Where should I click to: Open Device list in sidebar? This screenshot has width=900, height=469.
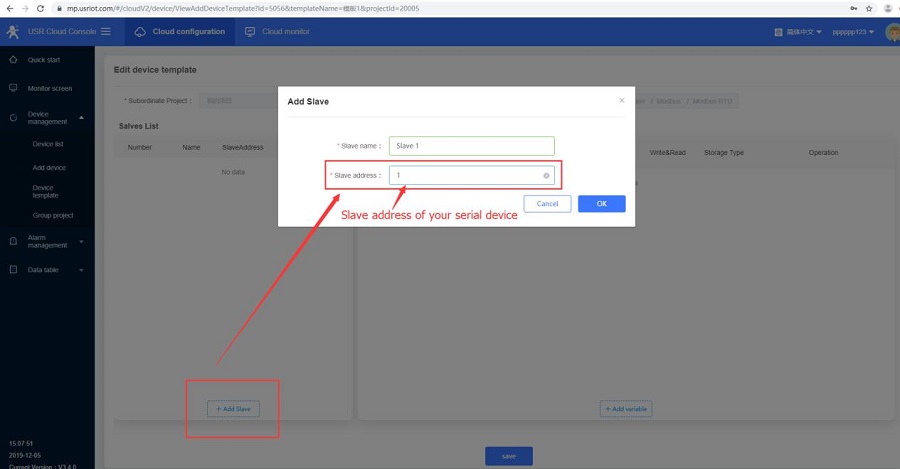(48, 144)
